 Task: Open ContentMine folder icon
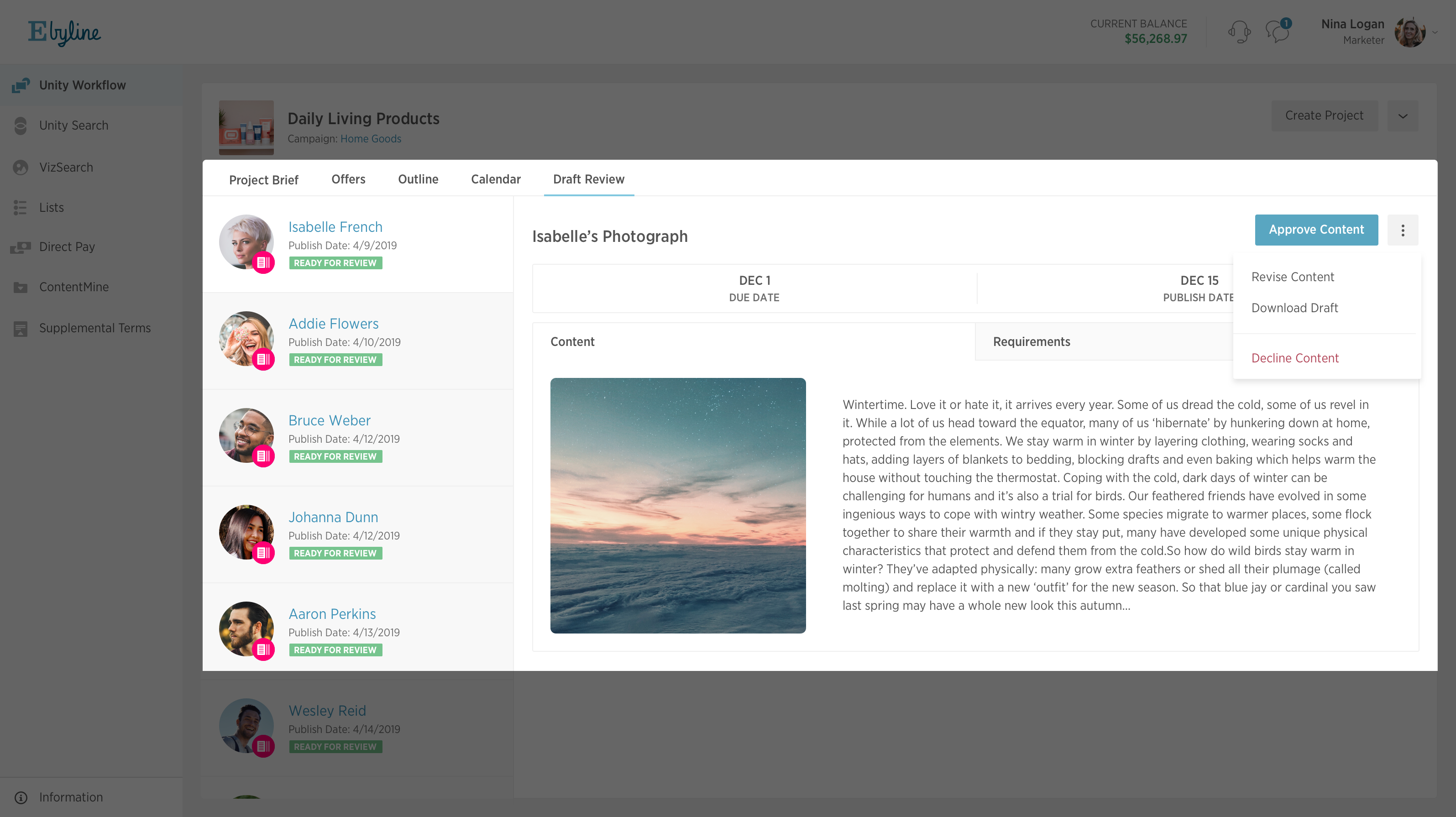point(21,287)
